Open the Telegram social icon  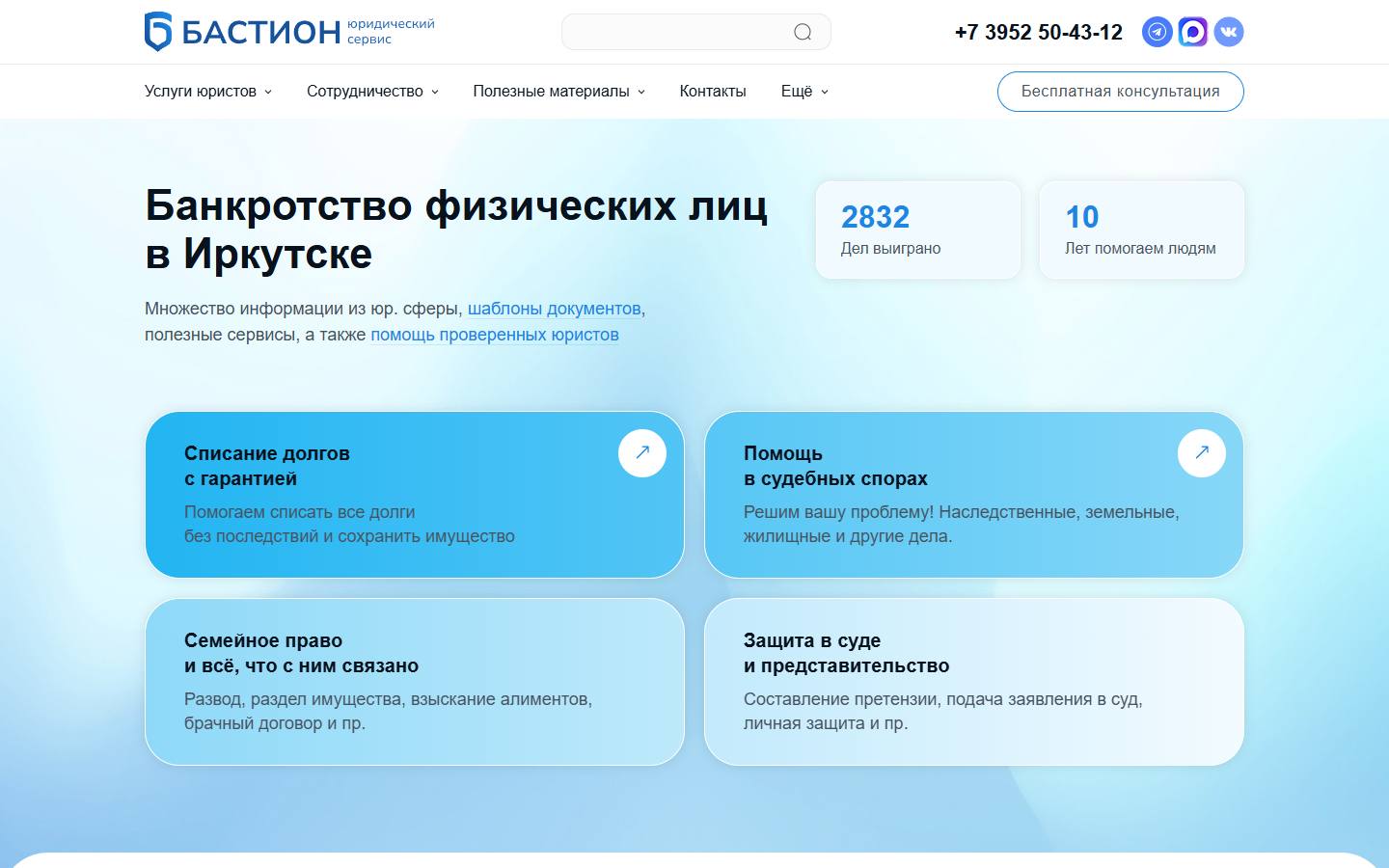pos(1157,32)
